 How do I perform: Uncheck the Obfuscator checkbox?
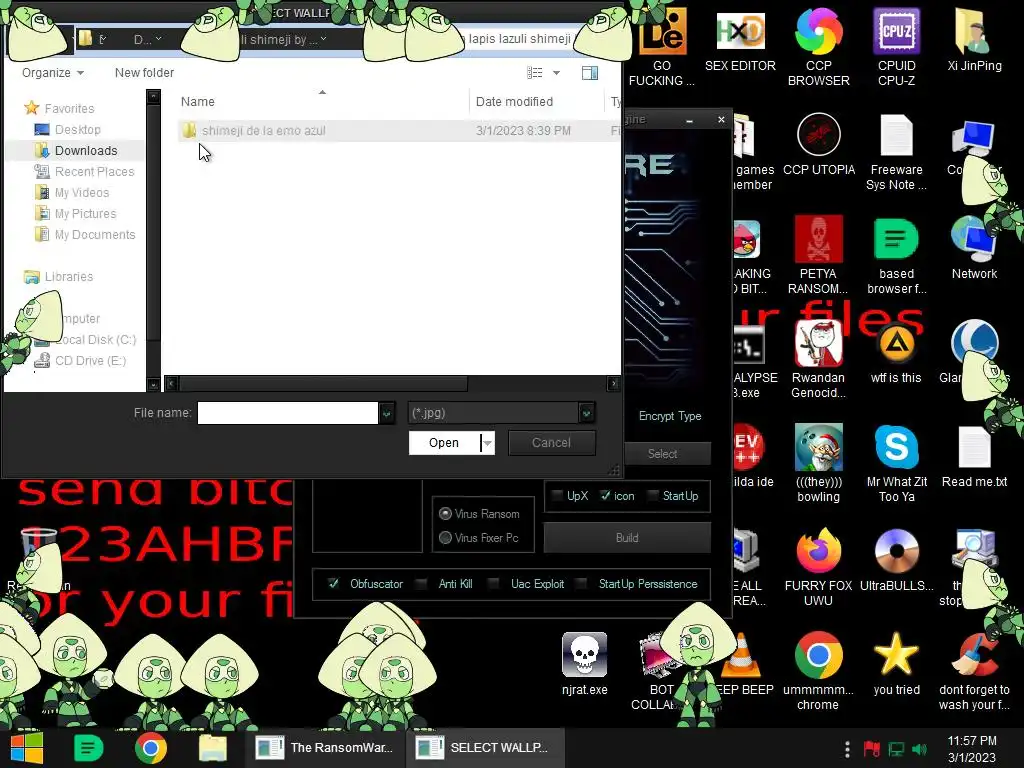click(x=334, y=584)
